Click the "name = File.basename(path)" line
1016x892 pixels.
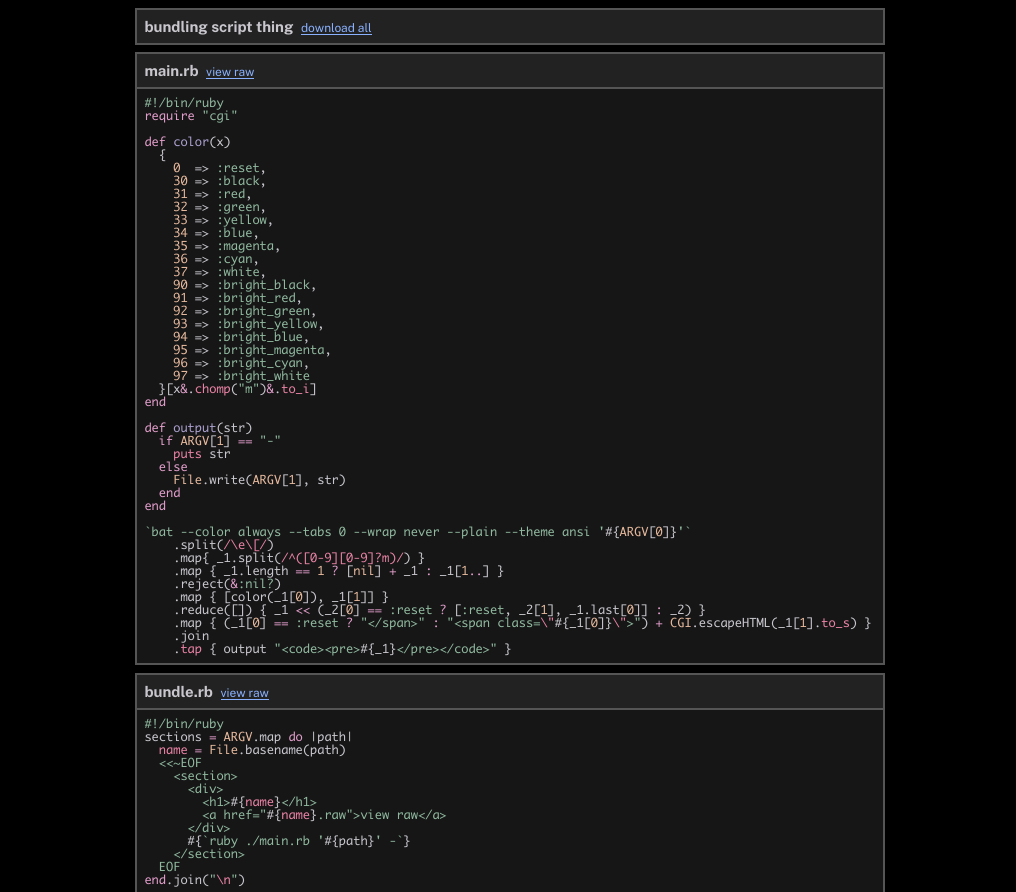(252, 750)
